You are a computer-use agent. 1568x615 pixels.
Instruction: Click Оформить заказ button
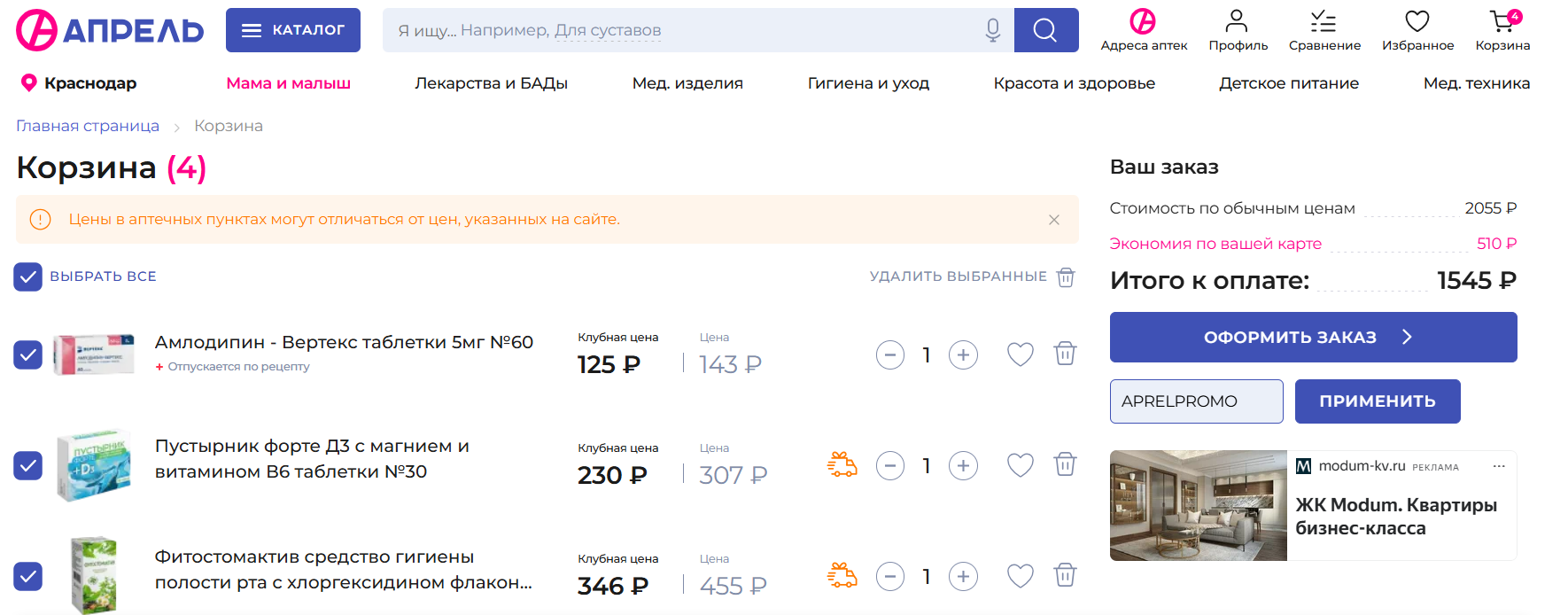click(x=1313, y=337)
